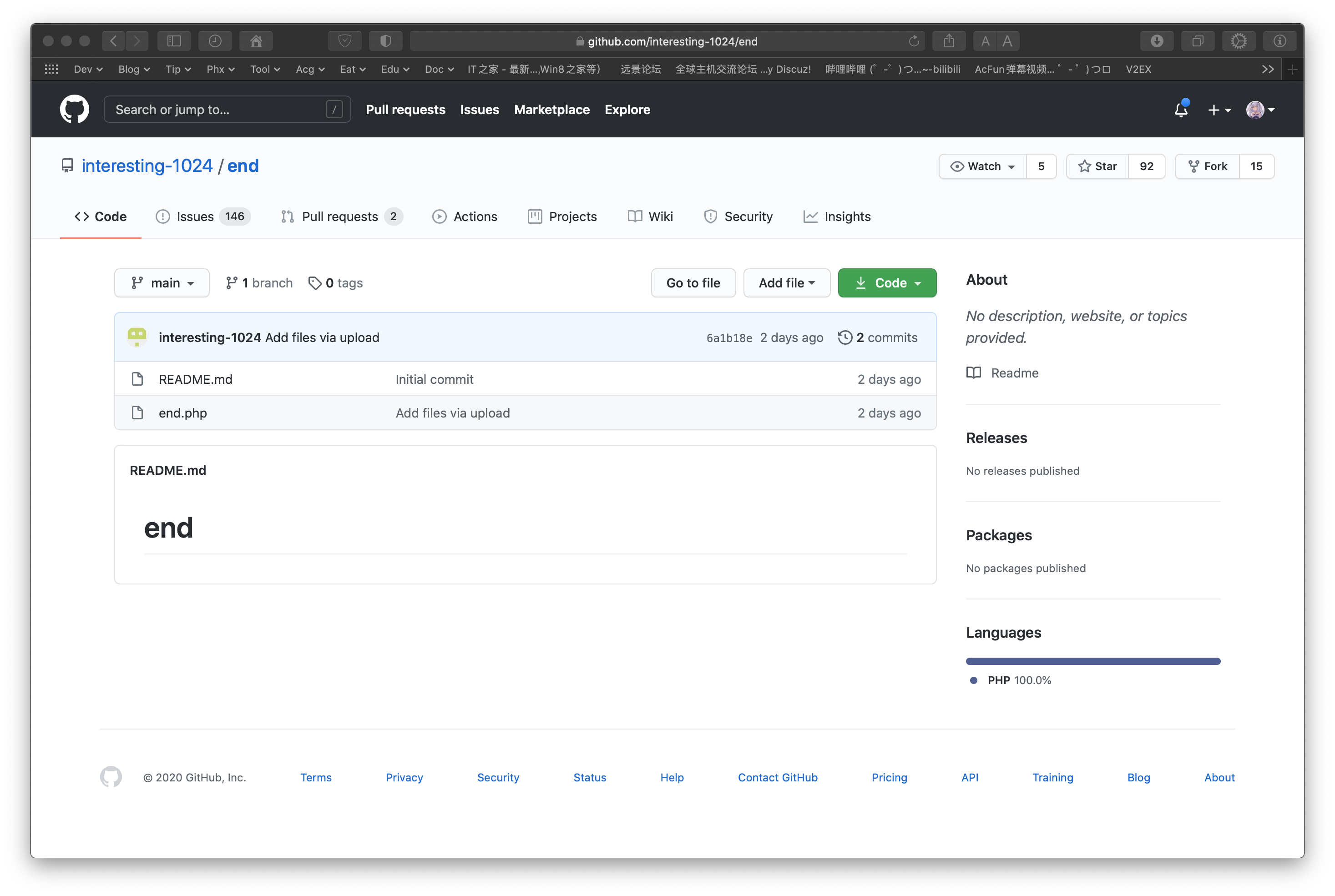Open Safari downloads icon
This screenshot has height=896, width=1335.
[x=1157, y=41]
